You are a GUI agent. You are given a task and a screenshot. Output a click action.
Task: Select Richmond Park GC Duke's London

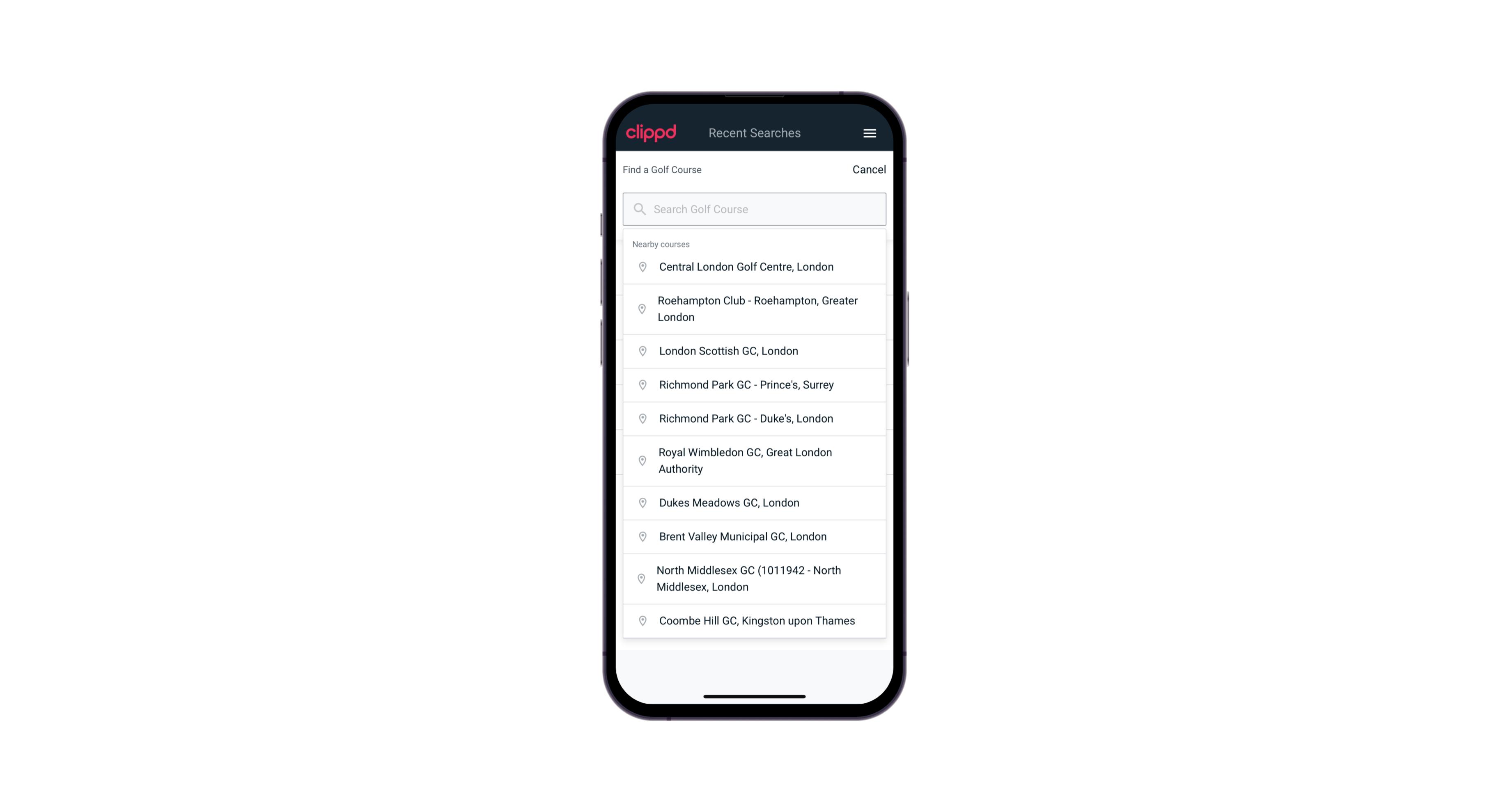[x=754, y=418]
